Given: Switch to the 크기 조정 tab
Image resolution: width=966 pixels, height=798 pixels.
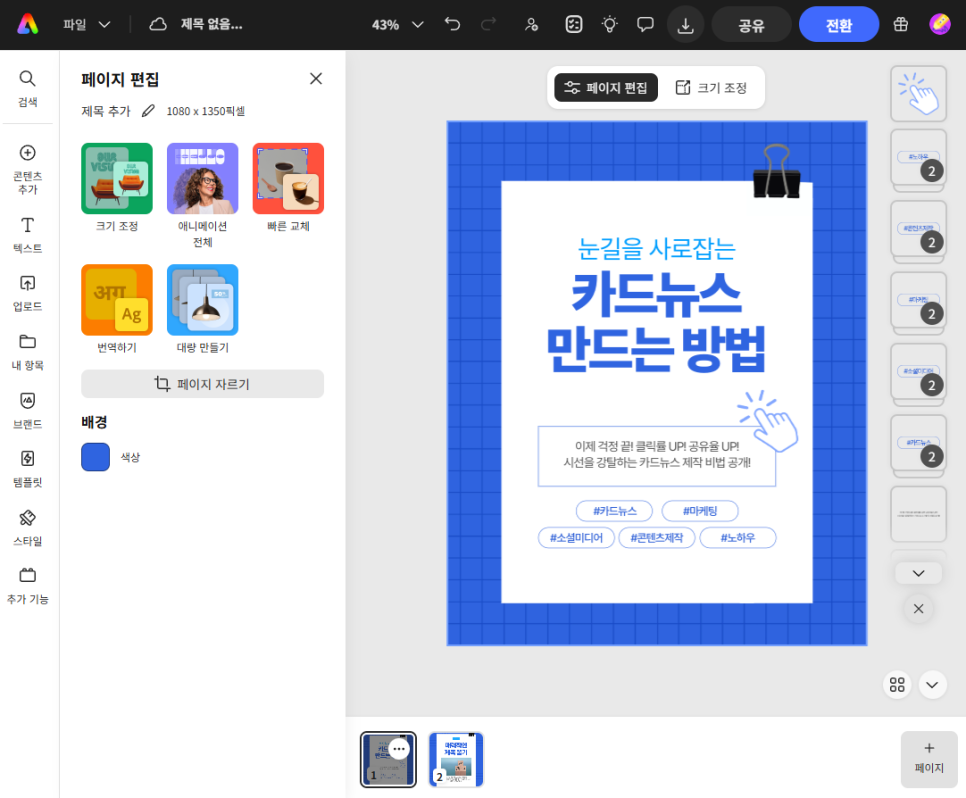Looking at the screenshot, I should [711, 88].
